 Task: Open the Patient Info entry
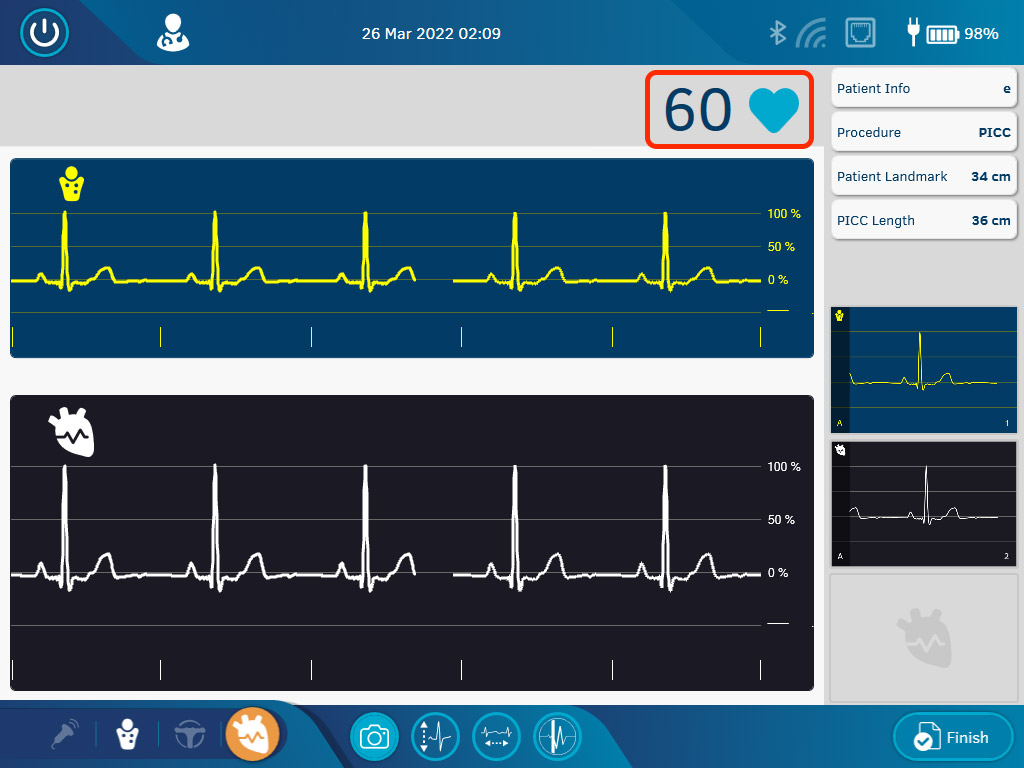tap(923, 88)
